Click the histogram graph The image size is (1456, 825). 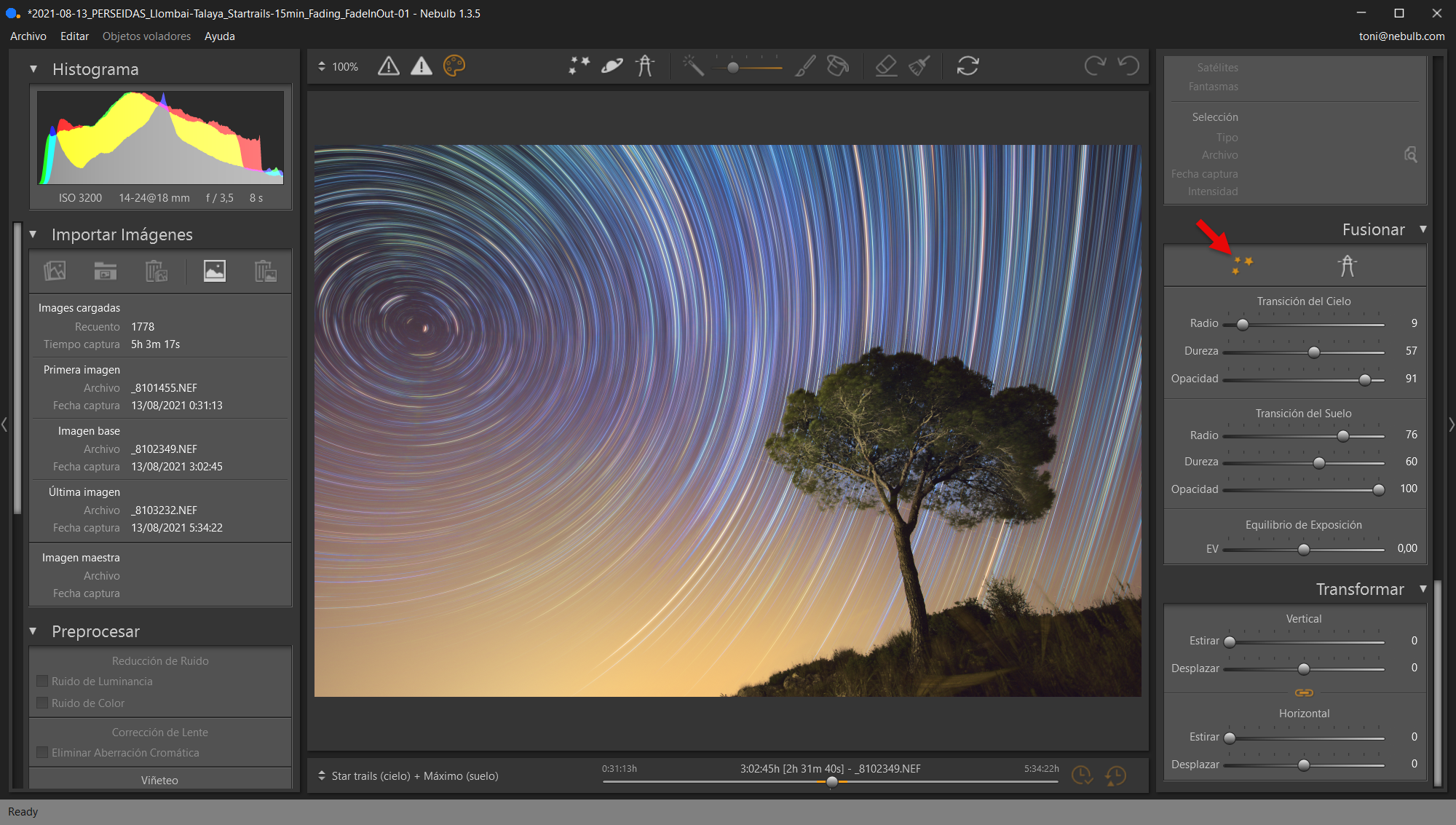[x=160, y=138]
